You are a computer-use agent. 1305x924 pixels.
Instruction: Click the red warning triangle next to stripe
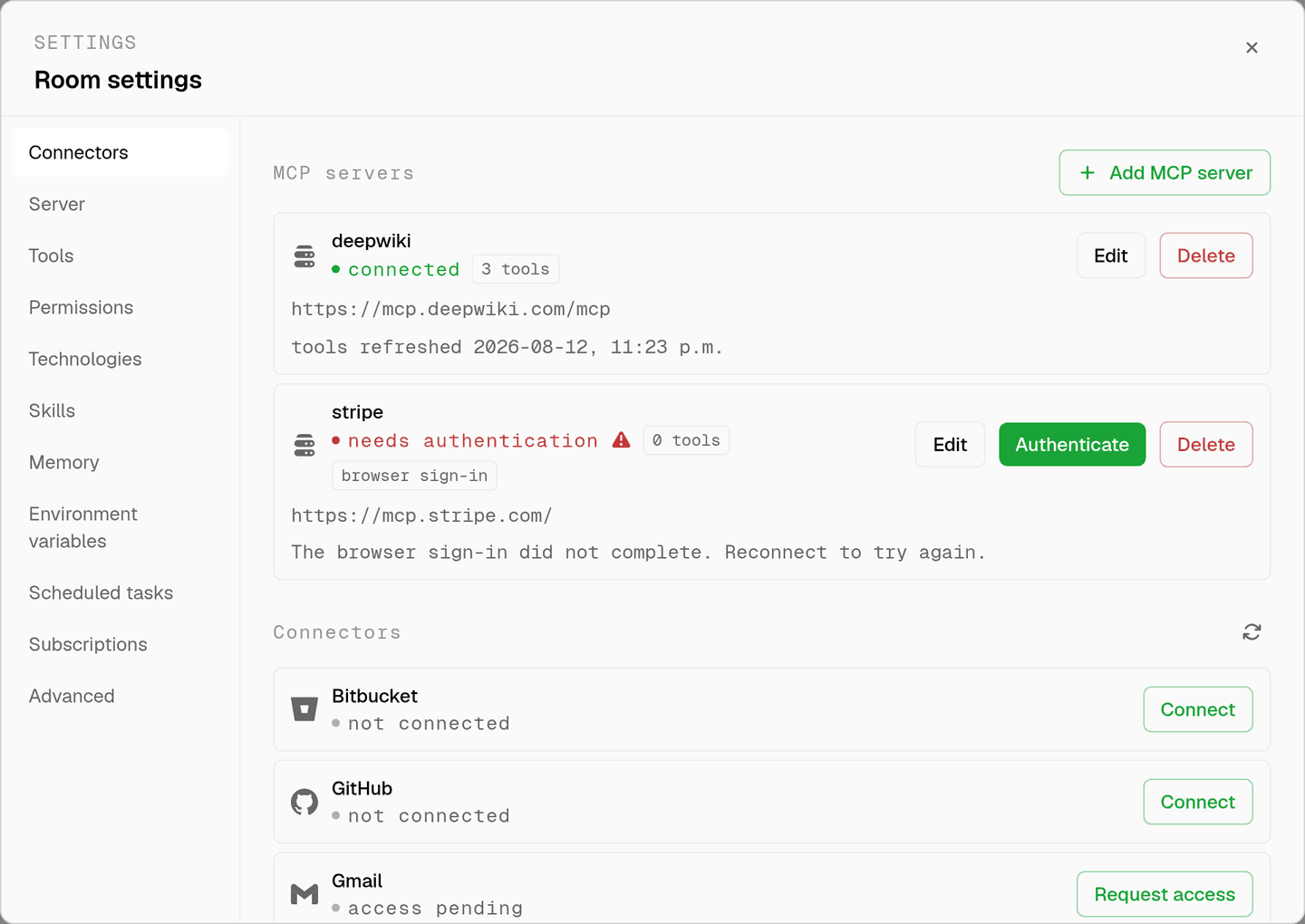pos(621,440)
